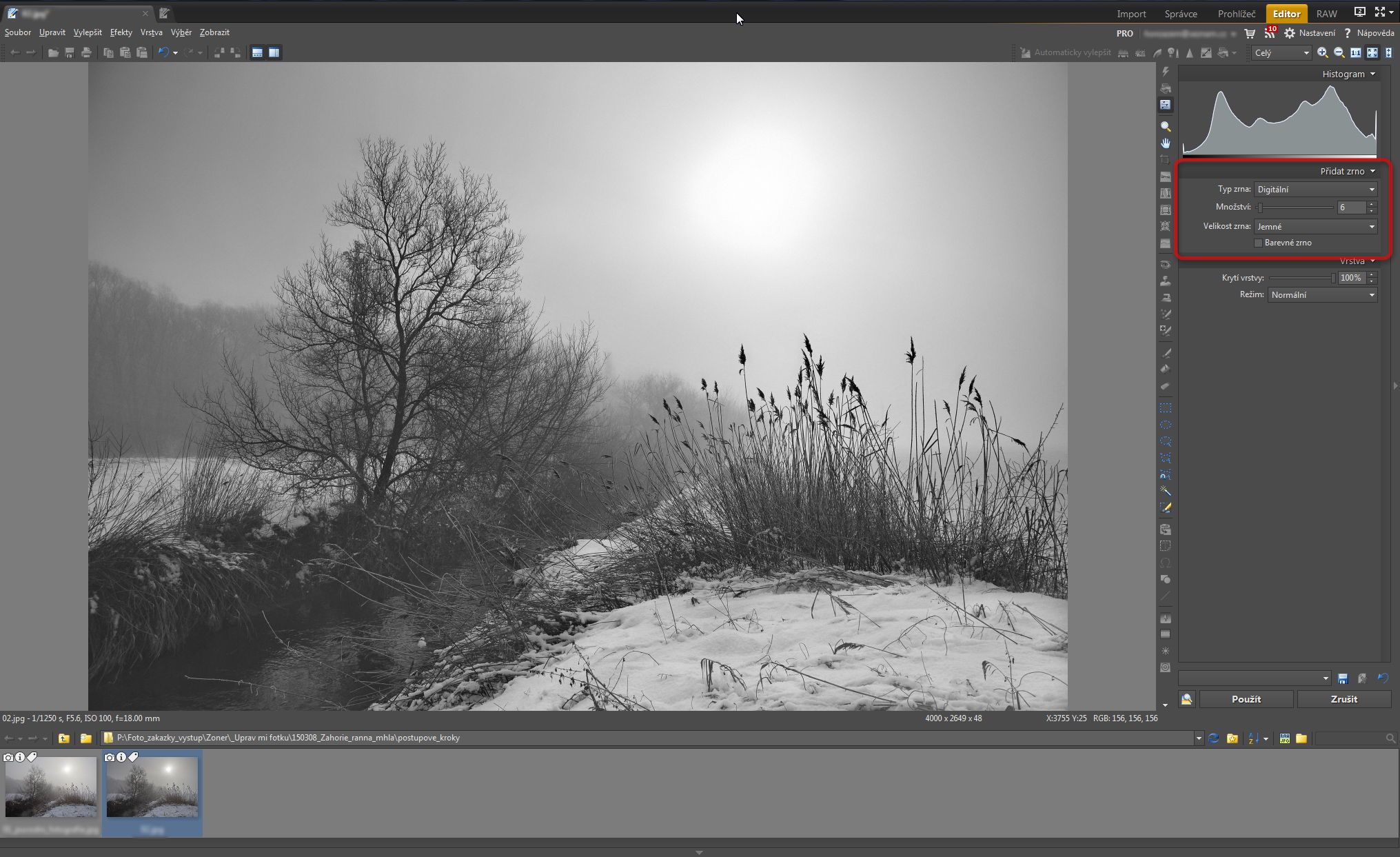Screen dimensions: 1400x857
Task: Click the zoom in icon
Action: click(x=1322, y=52)
